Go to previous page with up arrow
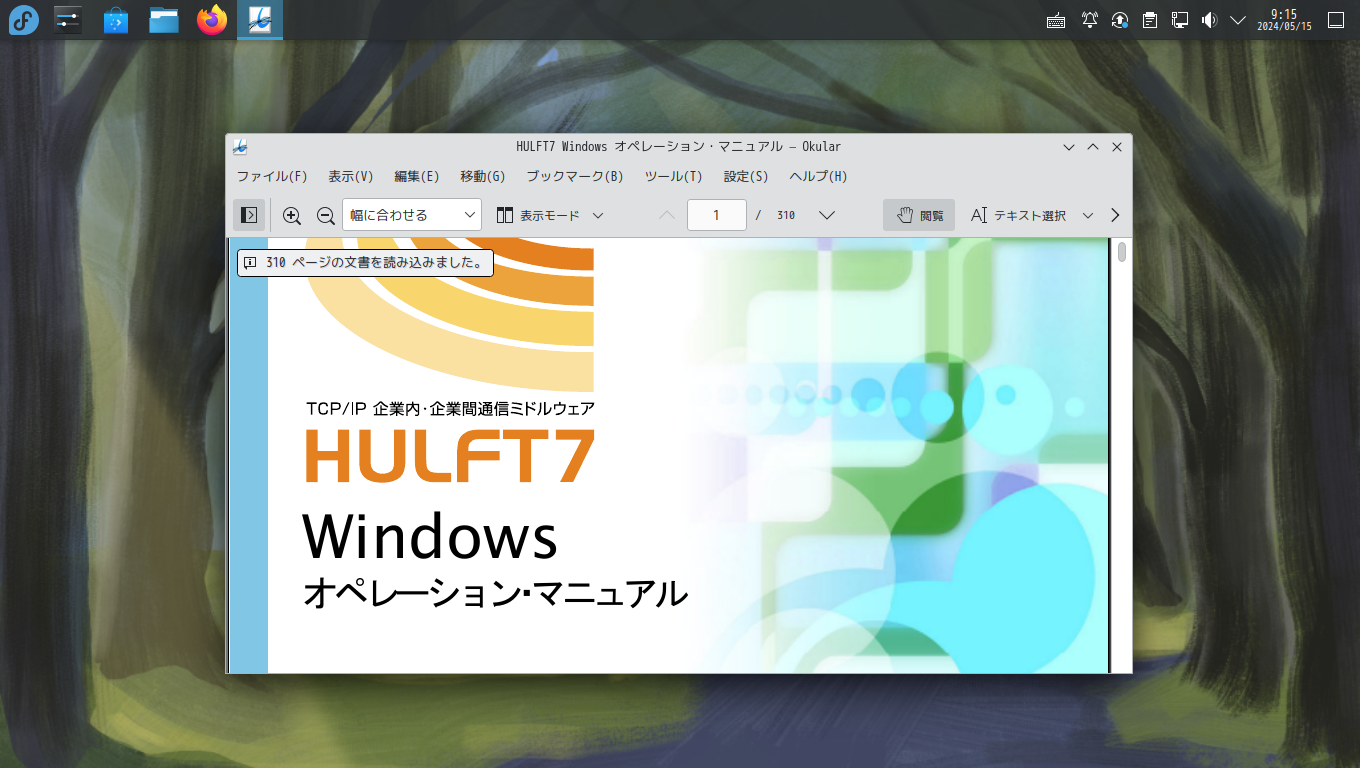 tap(667, 215)
